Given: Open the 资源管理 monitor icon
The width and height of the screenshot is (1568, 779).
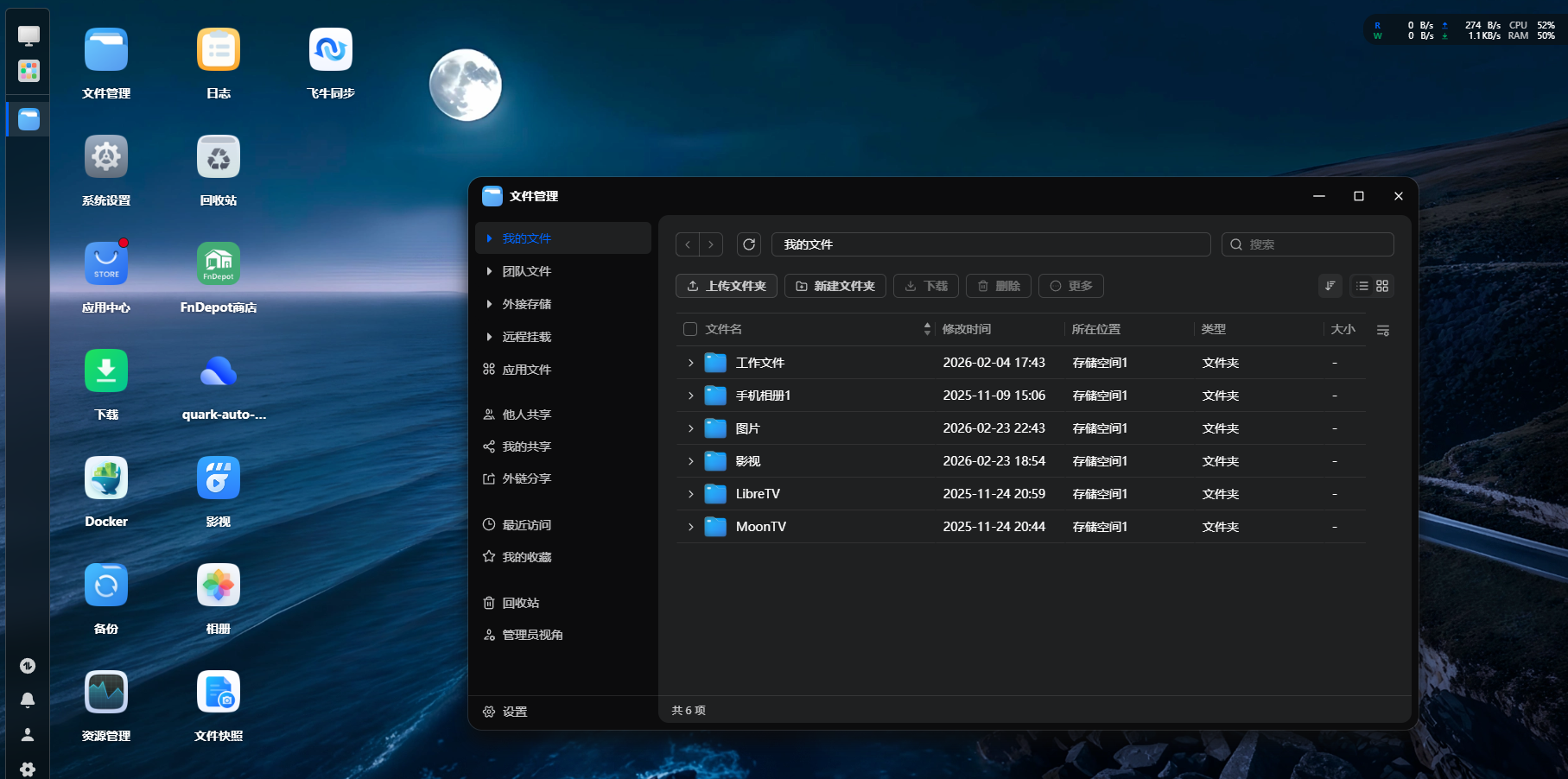Looking at the screenshot, I should [106, 693].
